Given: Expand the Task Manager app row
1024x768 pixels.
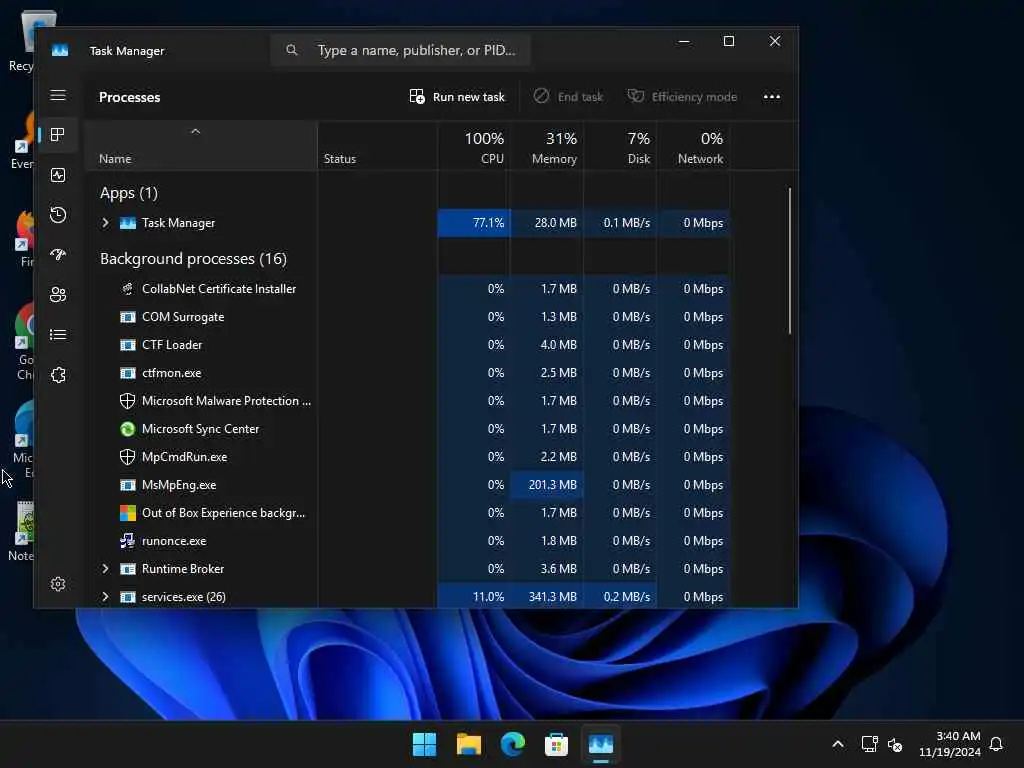Looking at the screenshot, I should (x=105, y=223).
